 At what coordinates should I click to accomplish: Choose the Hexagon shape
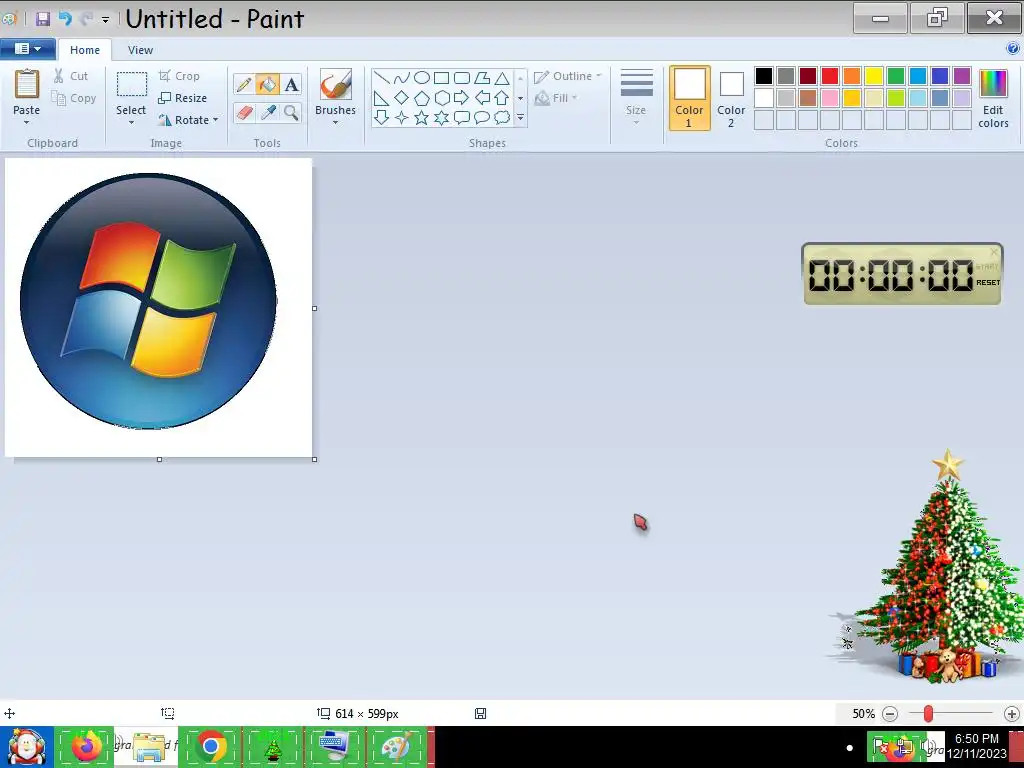click(441, 98)
